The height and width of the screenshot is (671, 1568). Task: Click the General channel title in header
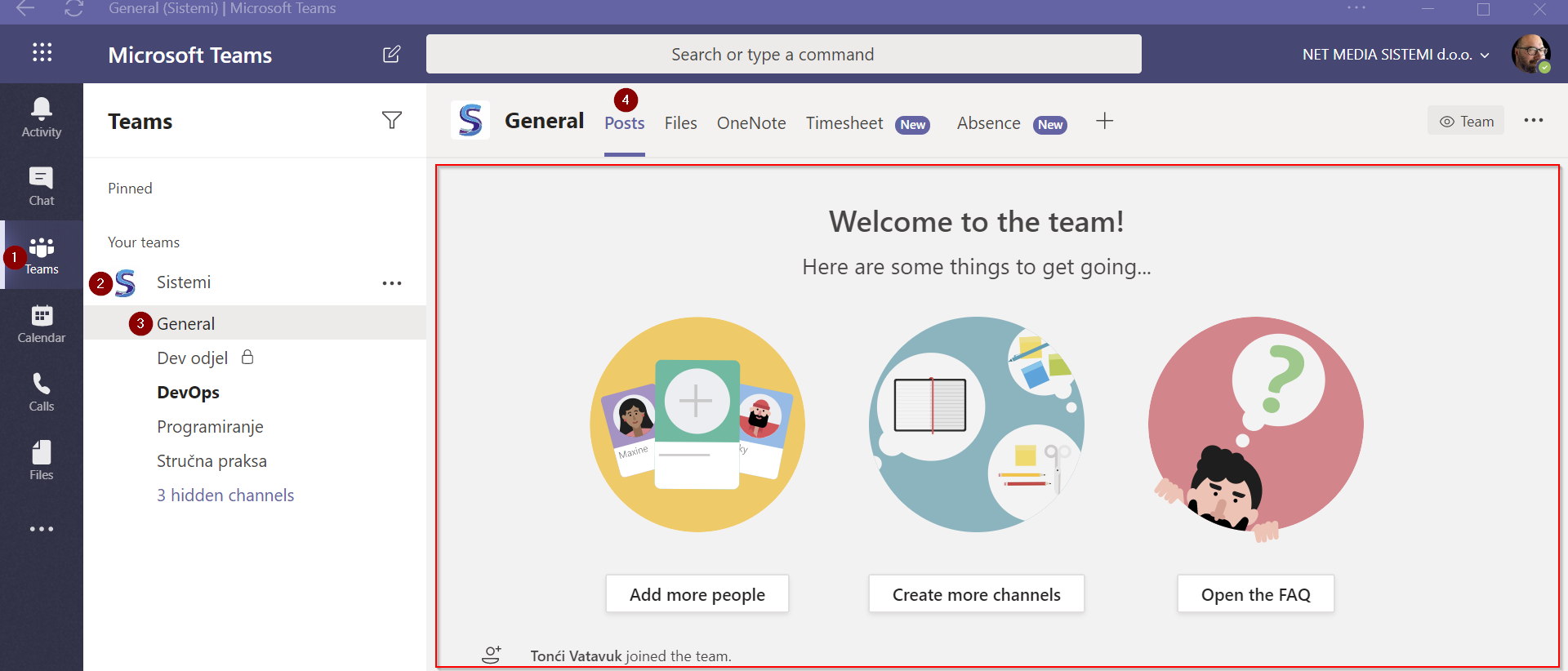point(545,121)
